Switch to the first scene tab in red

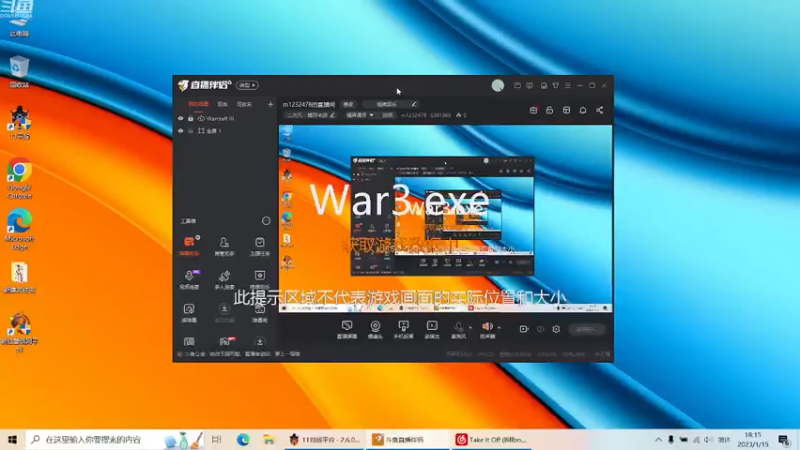coord(198,104)
